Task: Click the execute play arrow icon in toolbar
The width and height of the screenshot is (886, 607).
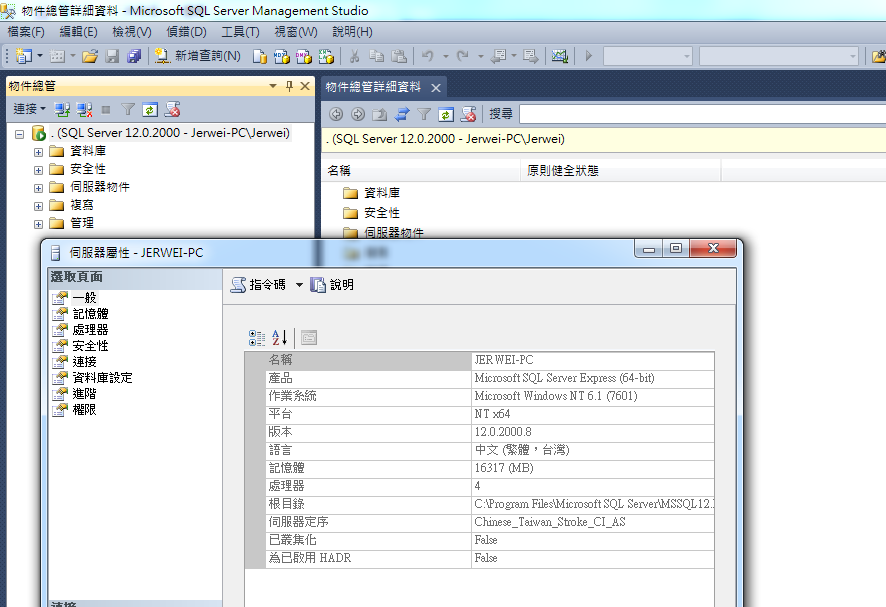Action: [x=589, y=56]
